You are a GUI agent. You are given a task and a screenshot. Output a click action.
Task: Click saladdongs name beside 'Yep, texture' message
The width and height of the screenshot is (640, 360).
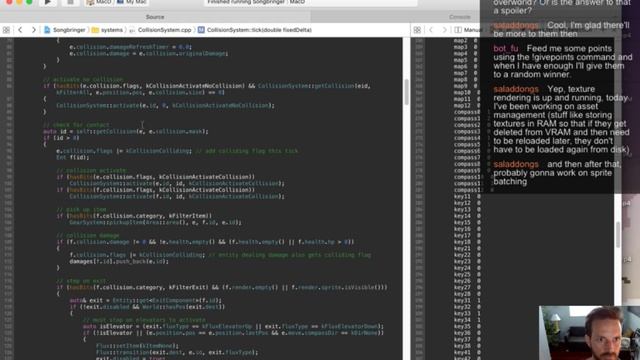[x=516, y=89]
